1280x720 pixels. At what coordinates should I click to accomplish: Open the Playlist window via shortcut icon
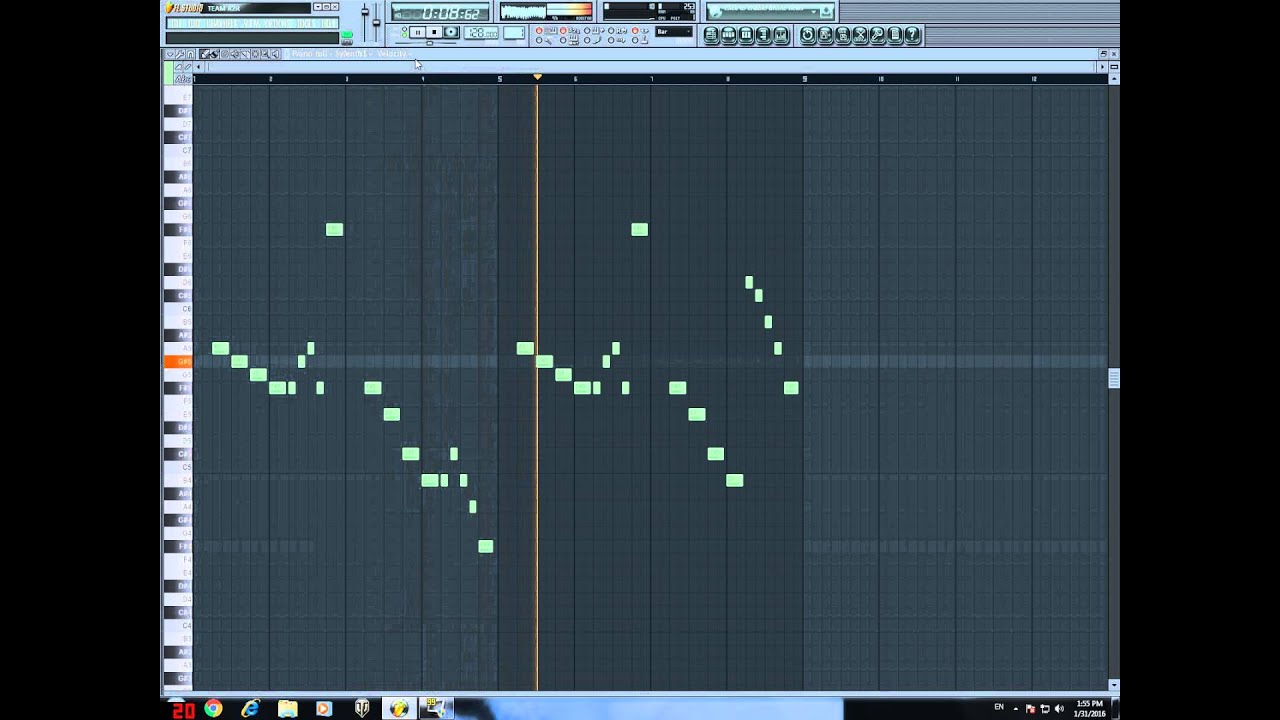[x=711, y=35]
